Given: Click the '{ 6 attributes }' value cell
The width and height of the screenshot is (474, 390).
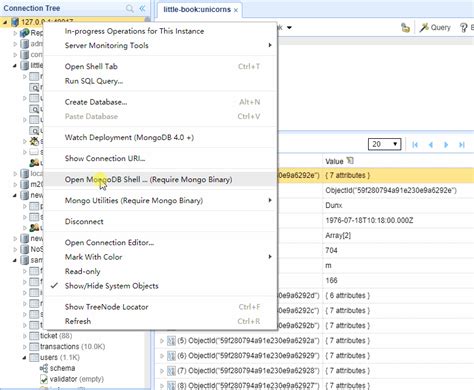Looking at the screenshot, I should (x=348, y=295).
